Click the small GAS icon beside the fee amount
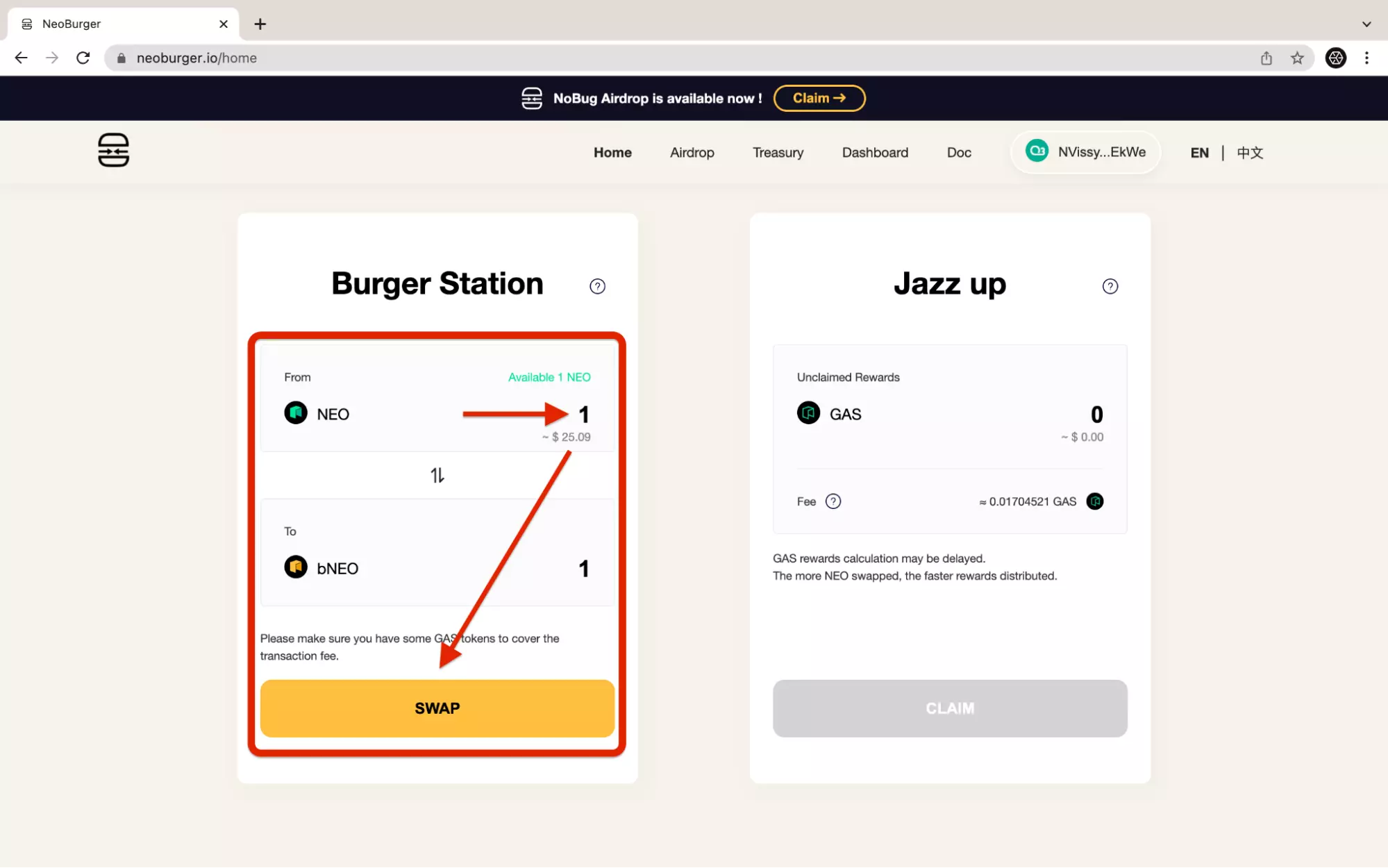The height and width of the screenshot is (868, 1388). pyautogui.click(x=1095, y=501)
